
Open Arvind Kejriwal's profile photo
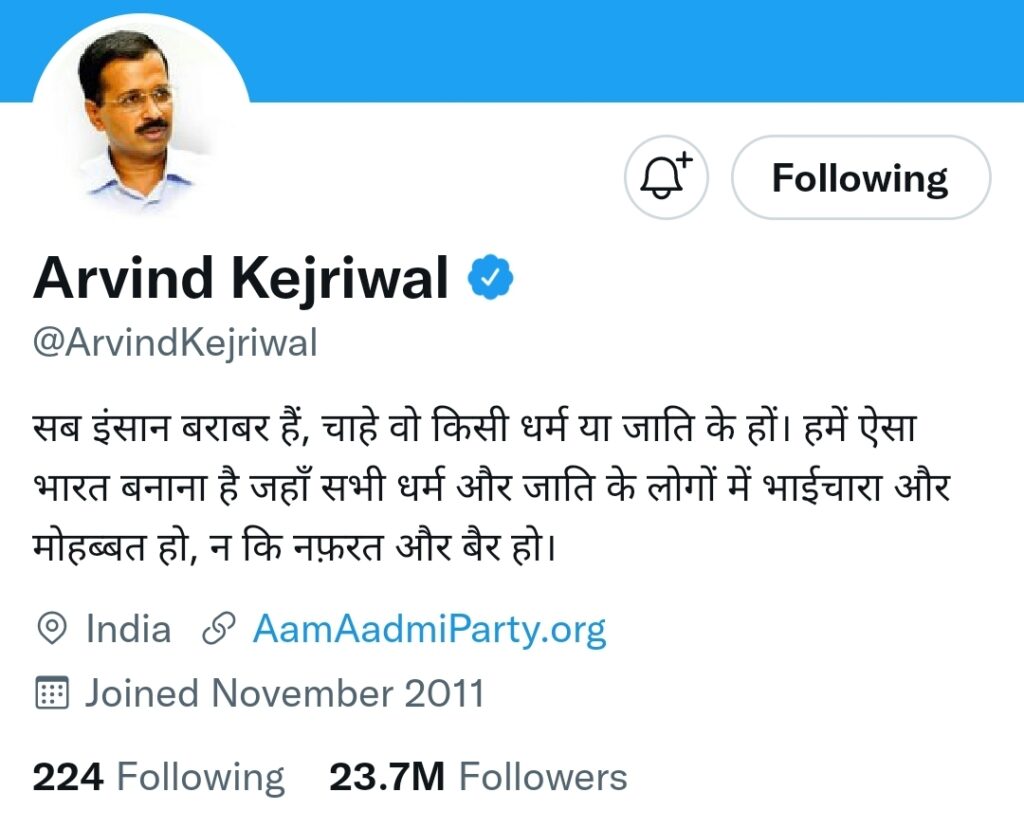140,115
